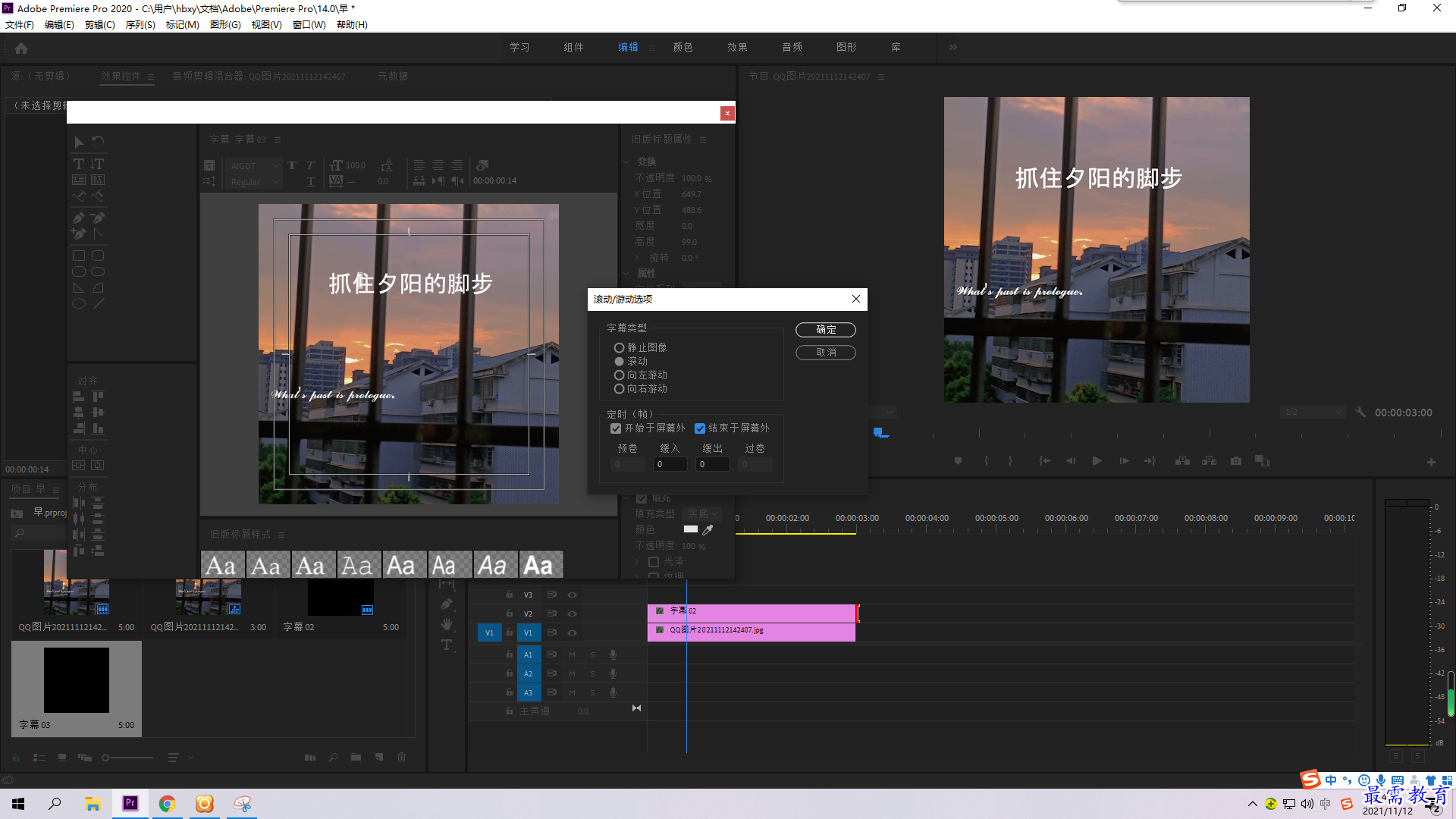Select the Line tool in title designer

[x=99, y=303]
